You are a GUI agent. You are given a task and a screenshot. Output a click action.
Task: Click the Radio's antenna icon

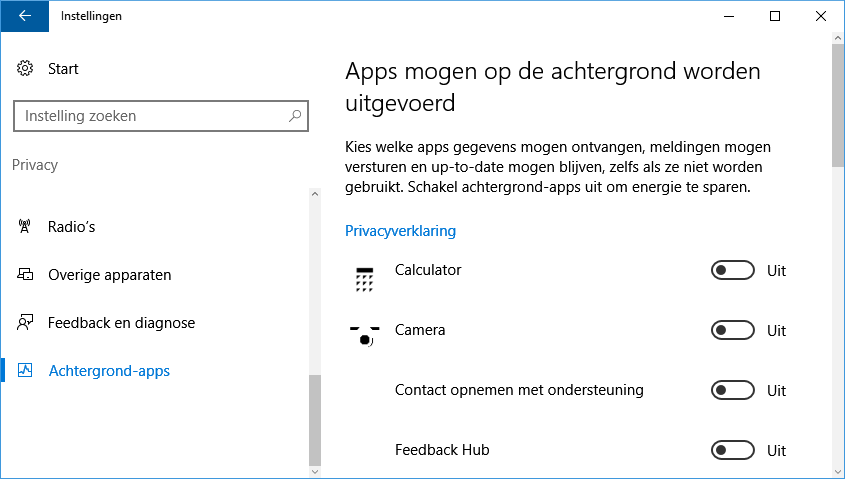26,227
